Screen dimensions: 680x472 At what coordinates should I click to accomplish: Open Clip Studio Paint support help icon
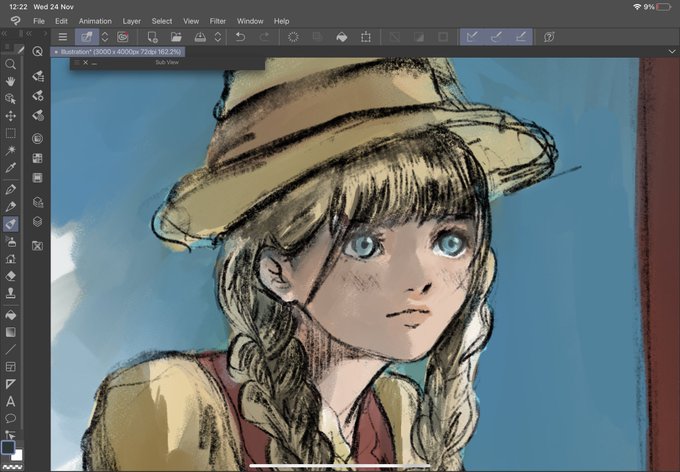tap(549, 37)
